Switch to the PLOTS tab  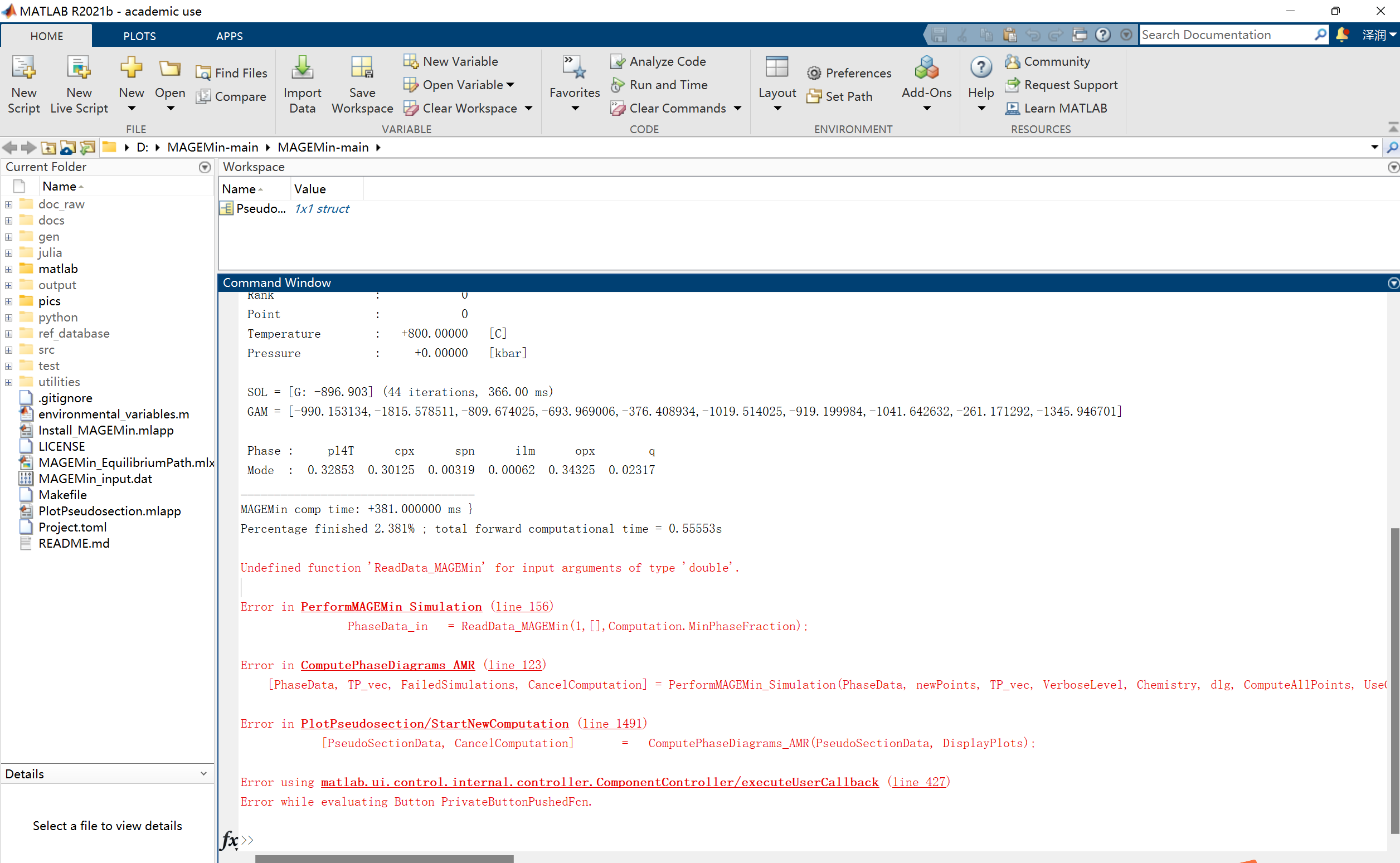[x=139, y=36]
